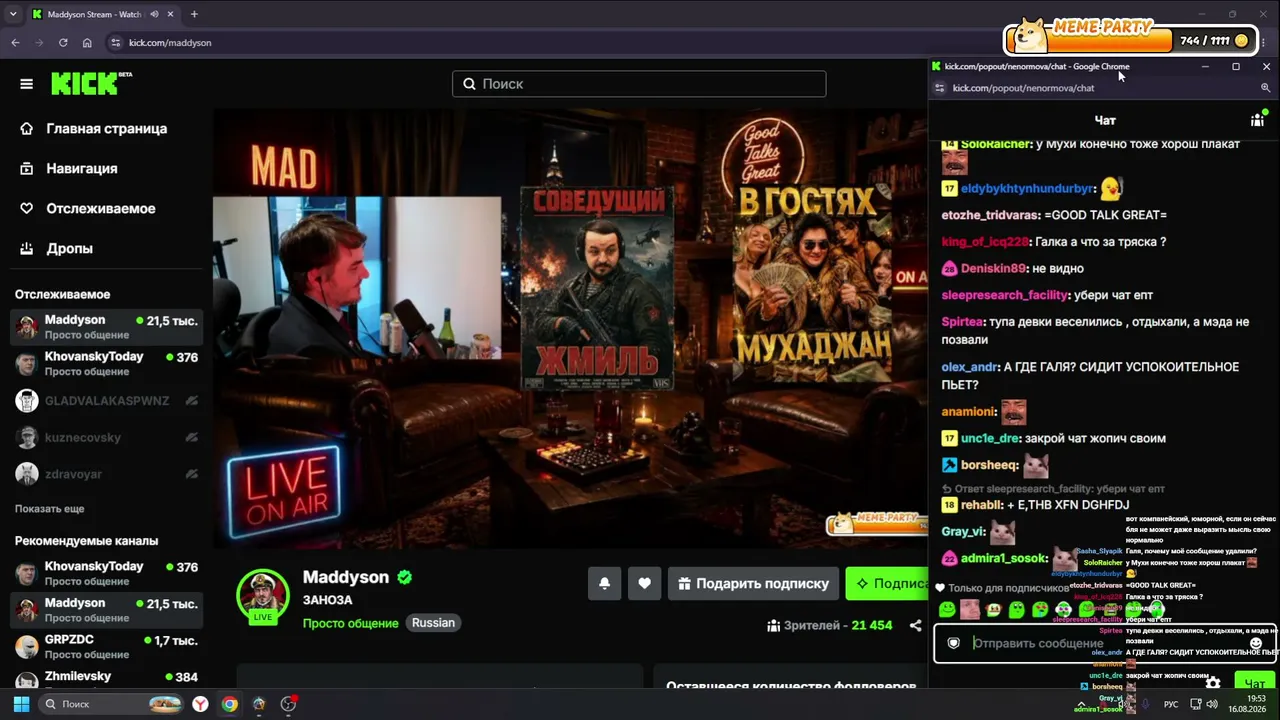Open Maddyson's live profile avatar
Viewport: 1280px width, 720px height.
263,596
